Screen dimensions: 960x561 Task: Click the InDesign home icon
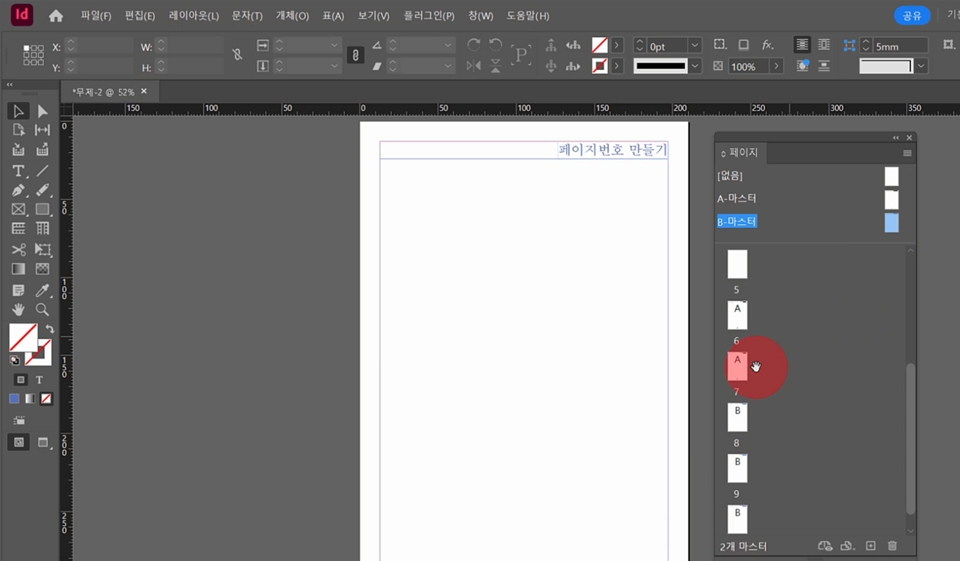tap(56, 15)
